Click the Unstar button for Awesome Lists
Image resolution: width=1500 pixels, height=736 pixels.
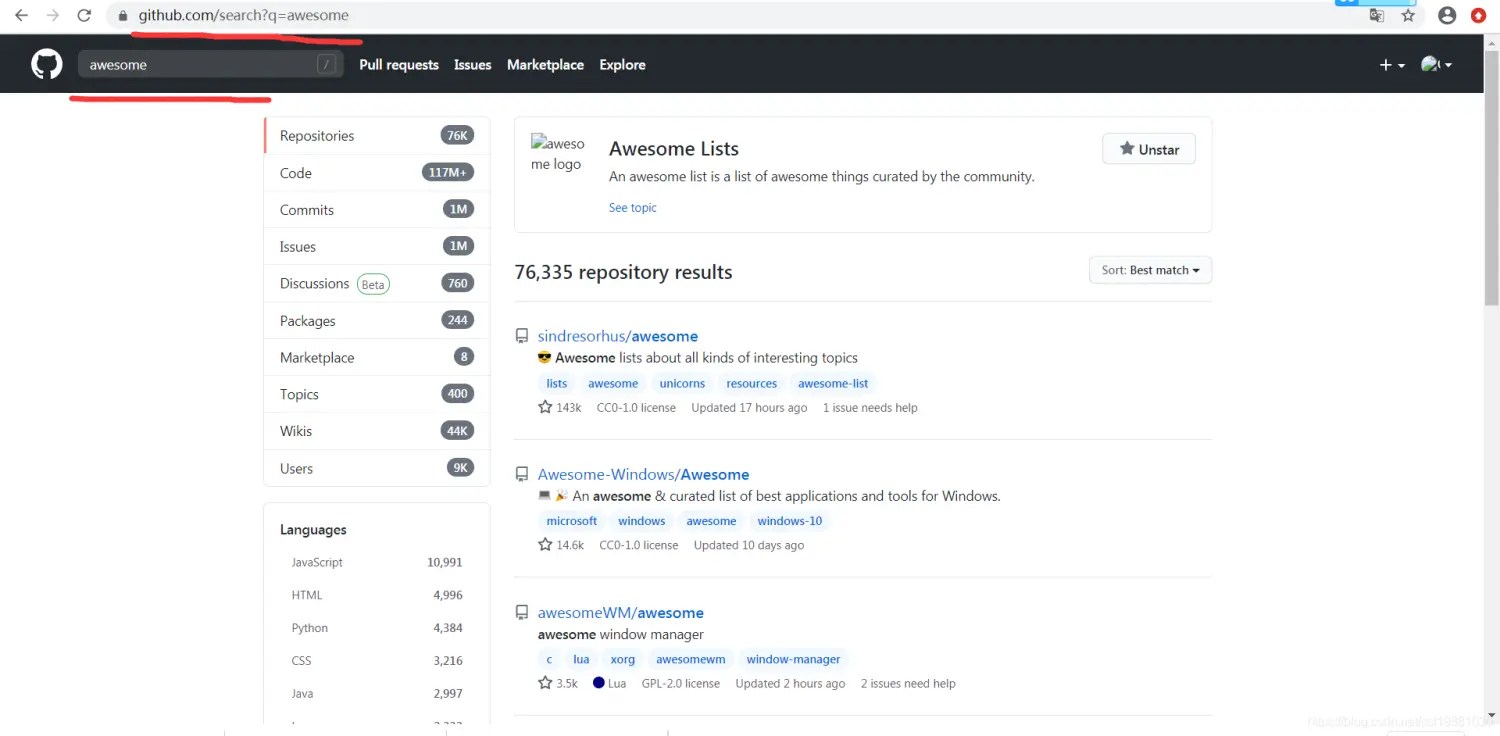(1148, 148)
